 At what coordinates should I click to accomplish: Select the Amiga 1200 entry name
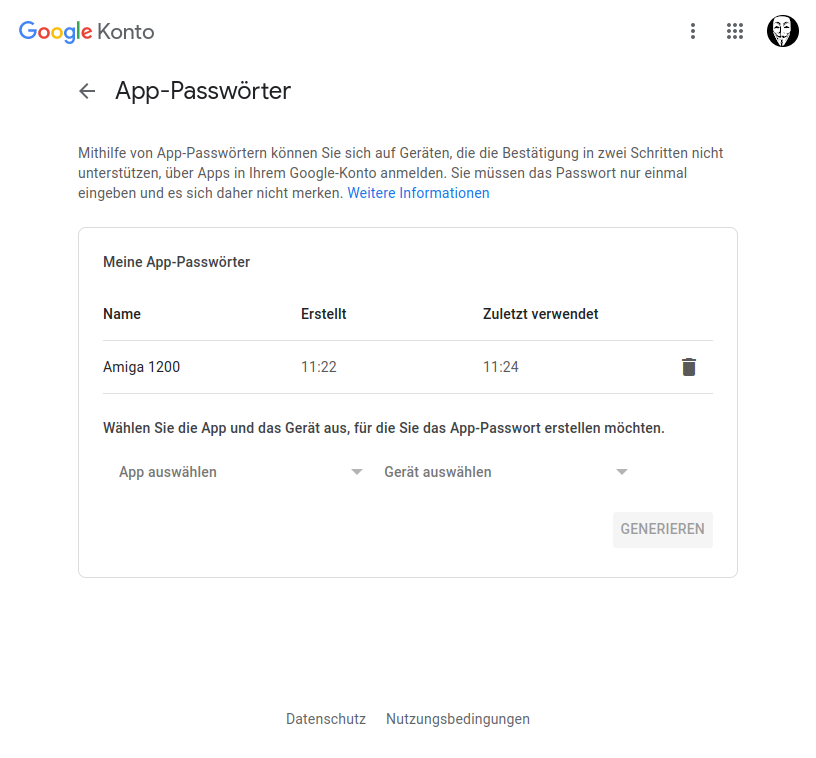pyautogui.click(x=142, y=367)
